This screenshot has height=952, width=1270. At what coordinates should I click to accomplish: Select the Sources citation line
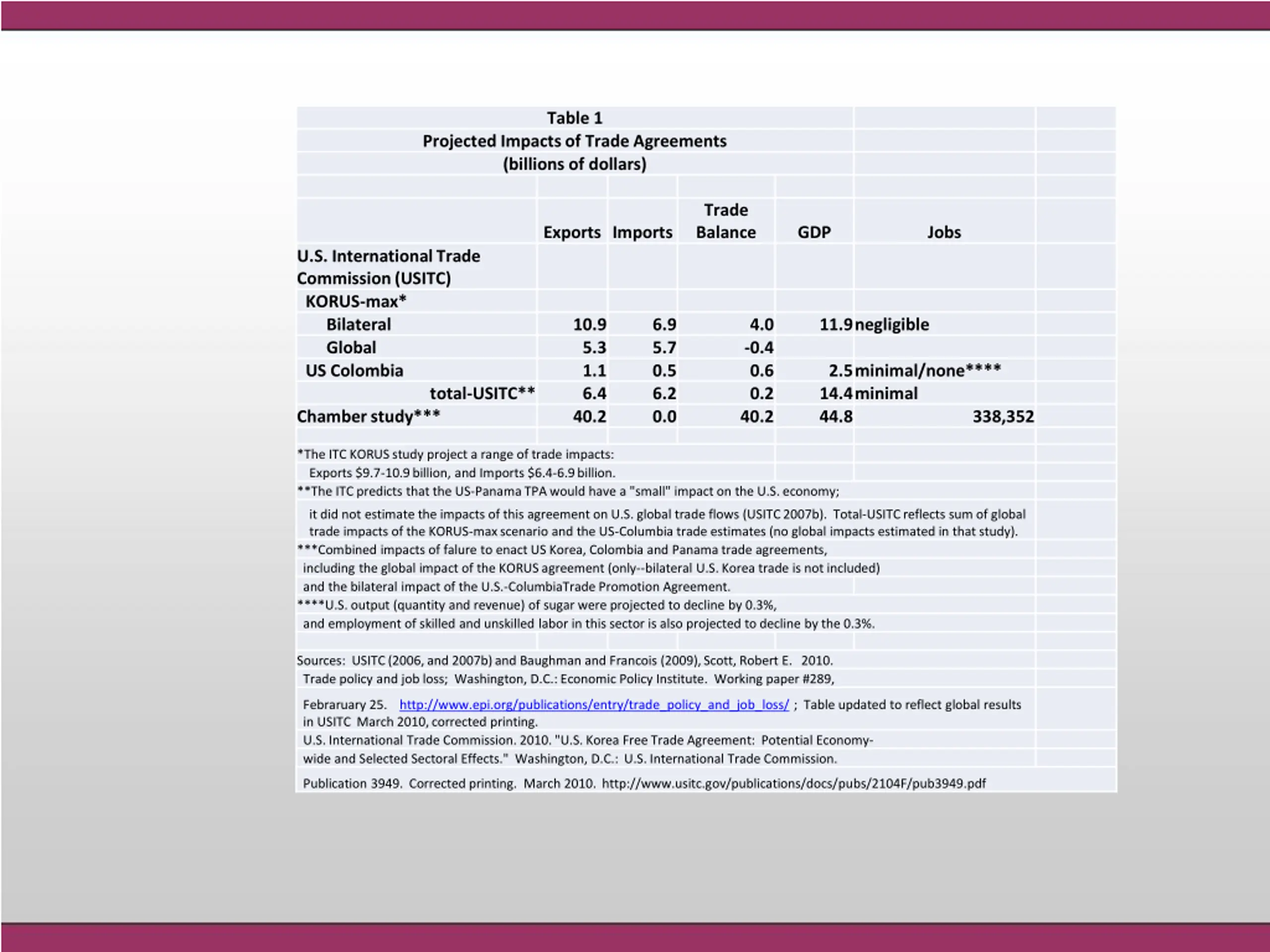(x=565, y=660)
